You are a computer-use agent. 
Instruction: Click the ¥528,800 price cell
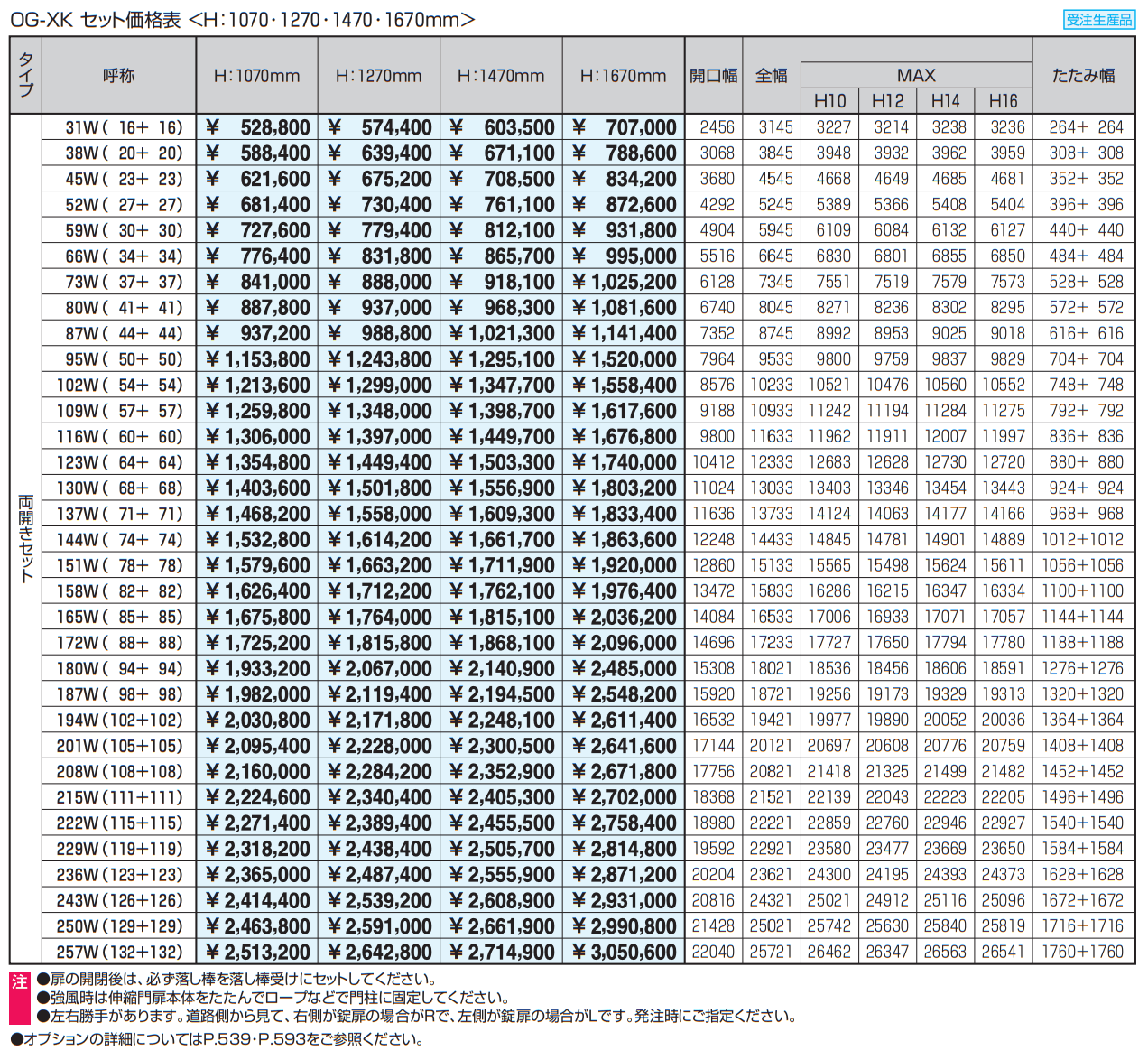coord(257,127)
